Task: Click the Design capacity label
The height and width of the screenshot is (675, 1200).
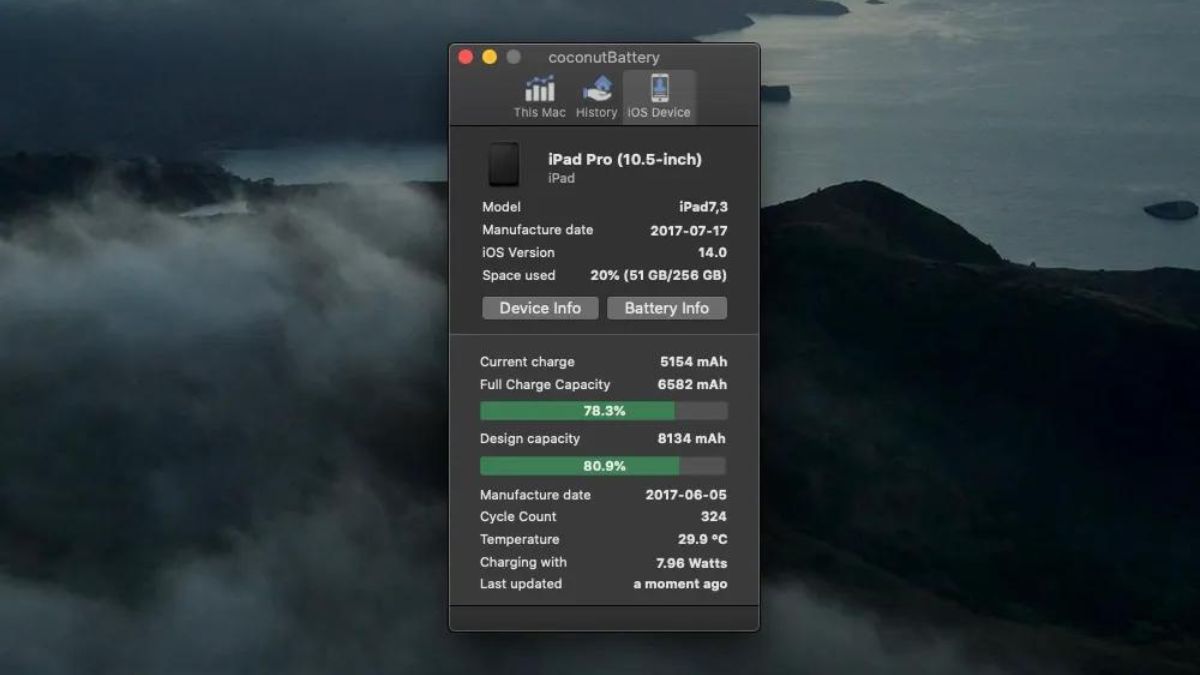Action: [530, 438]
